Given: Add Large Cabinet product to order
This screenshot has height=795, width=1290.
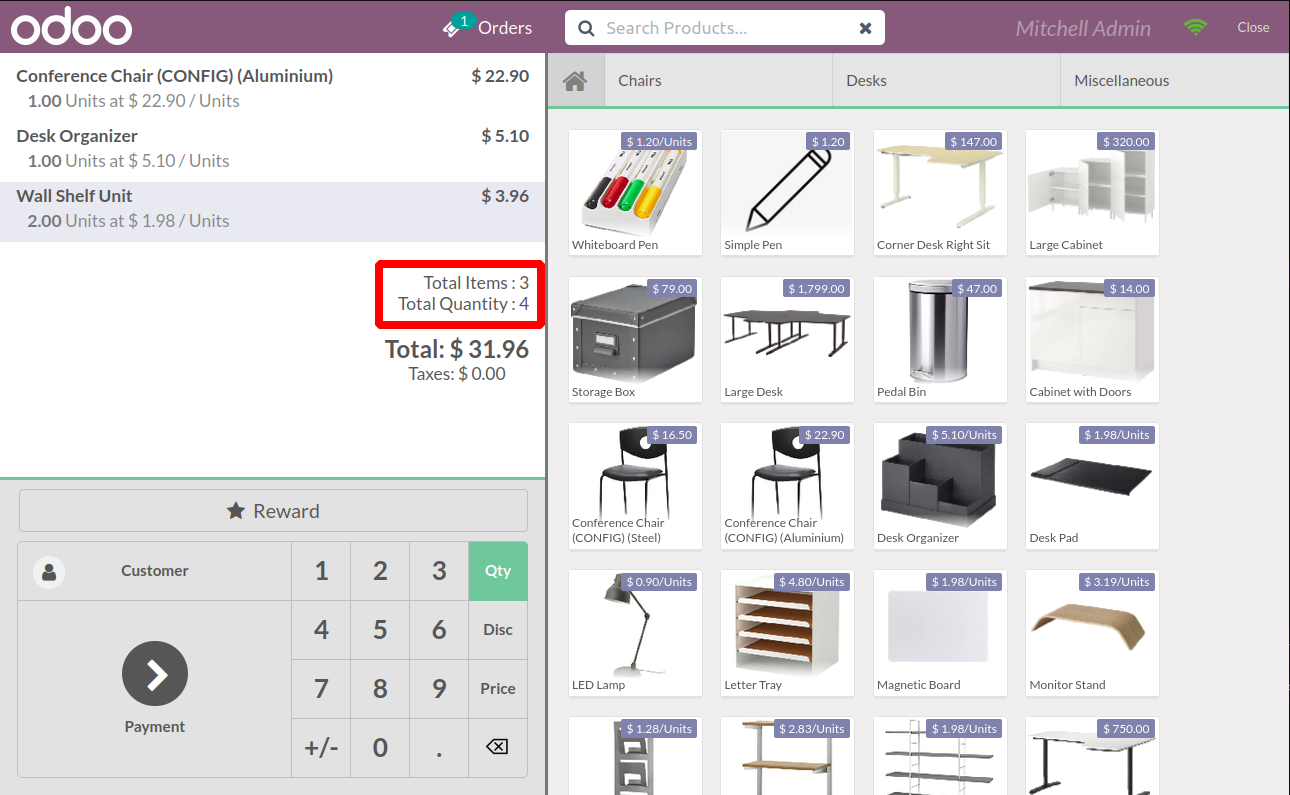Looking at the screenshot, I should tap(1092, 193).
